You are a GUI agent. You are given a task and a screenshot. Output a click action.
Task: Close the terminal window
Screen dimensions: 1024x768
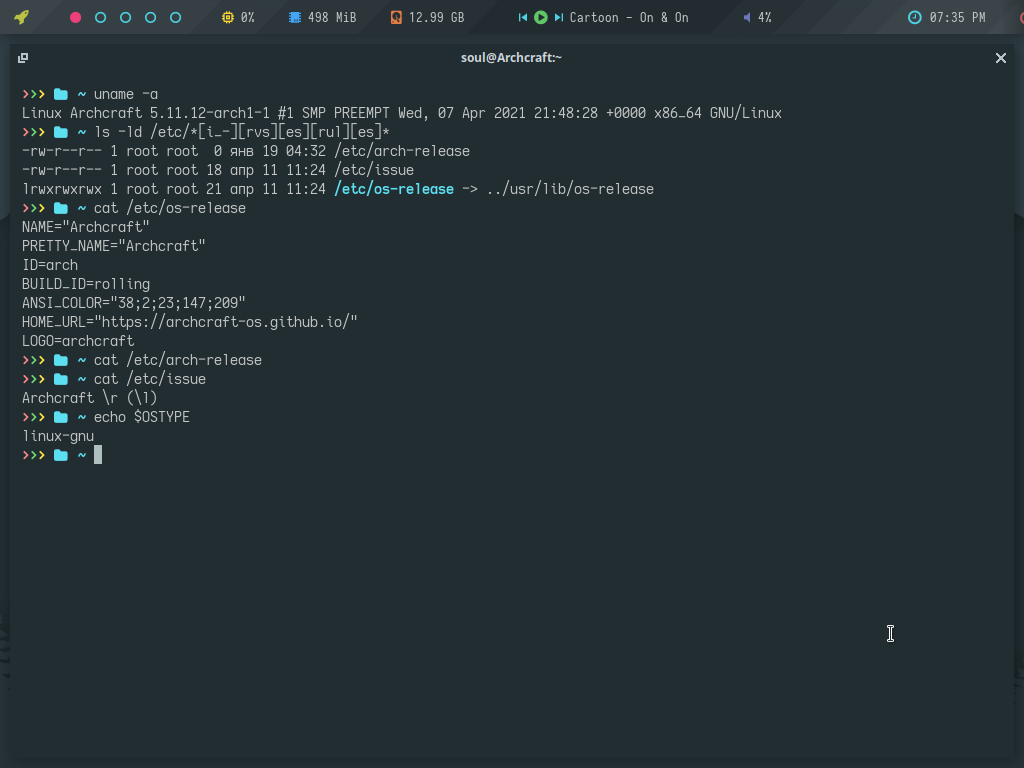point(1000,58)
